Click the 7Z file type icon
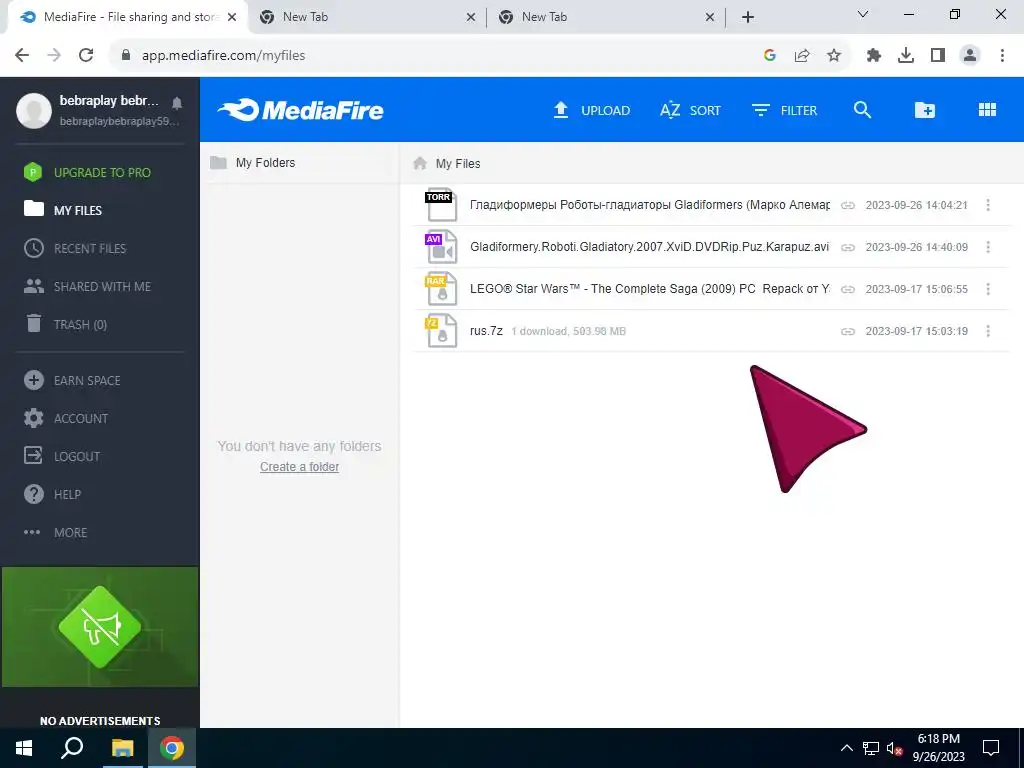This screenshot has height=768, width=1024. (x=441, y=331)
